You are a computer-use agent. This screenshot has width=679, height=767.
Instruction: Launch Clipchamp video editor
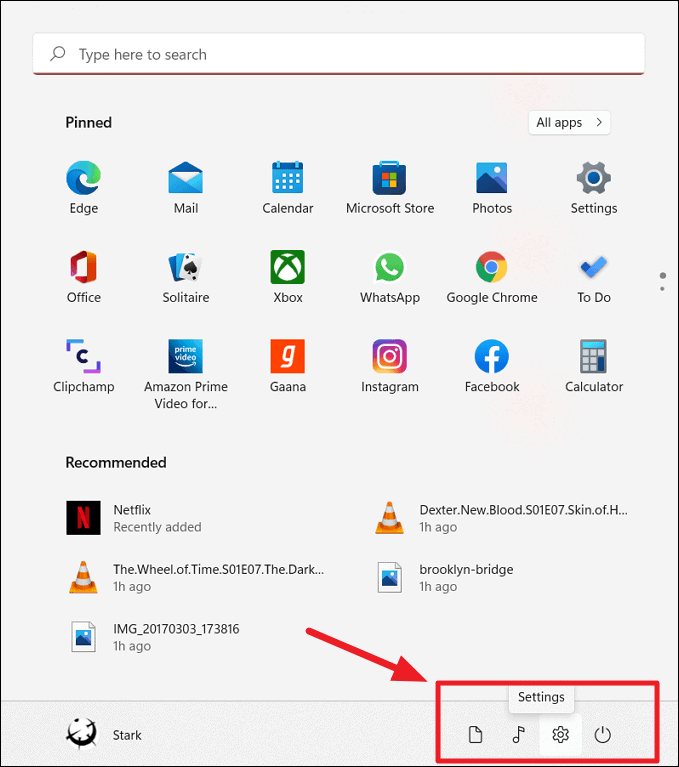click(84, 366)
